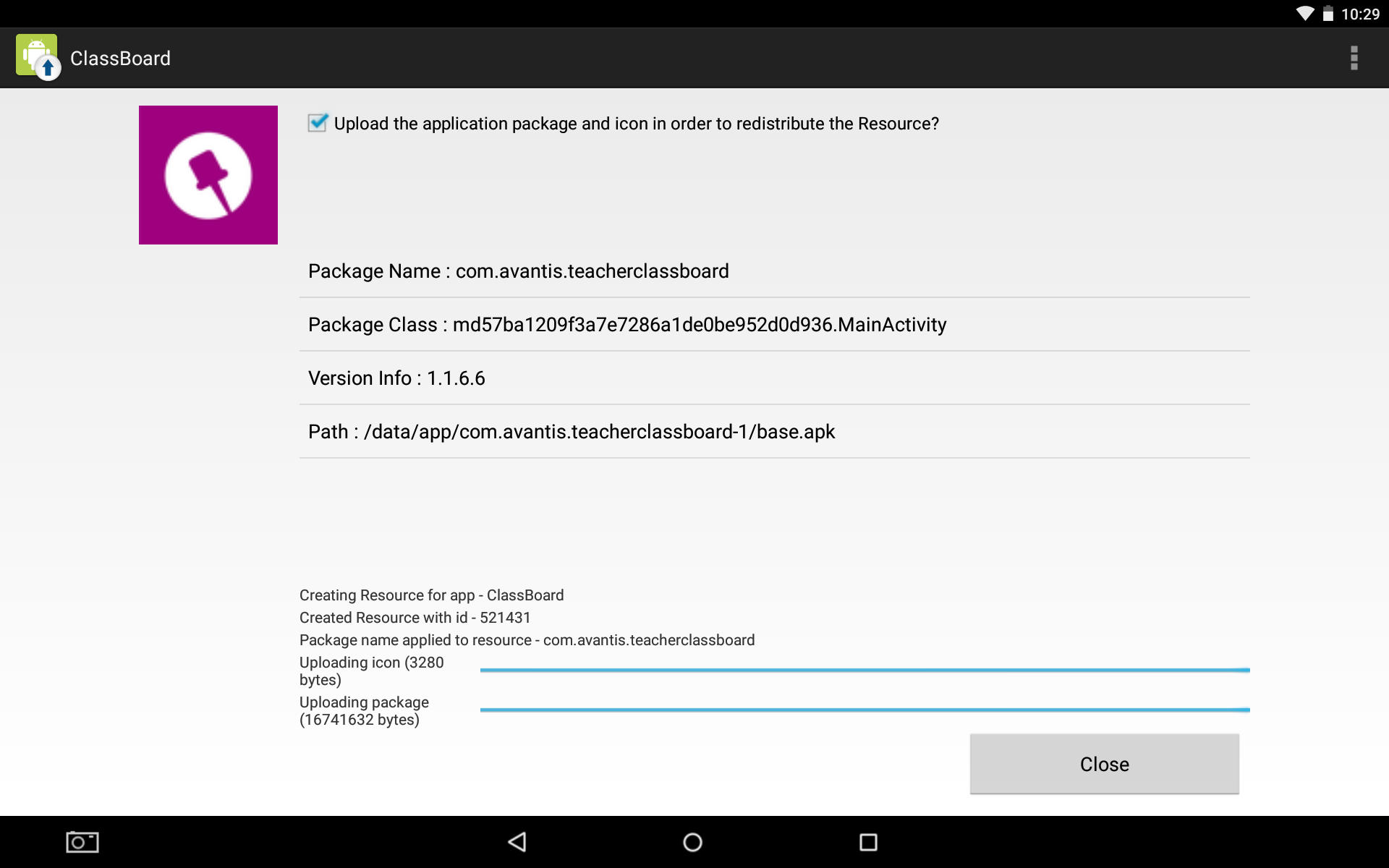
Task: Tap the Android back navigation icon
Action: pos(517,842)
